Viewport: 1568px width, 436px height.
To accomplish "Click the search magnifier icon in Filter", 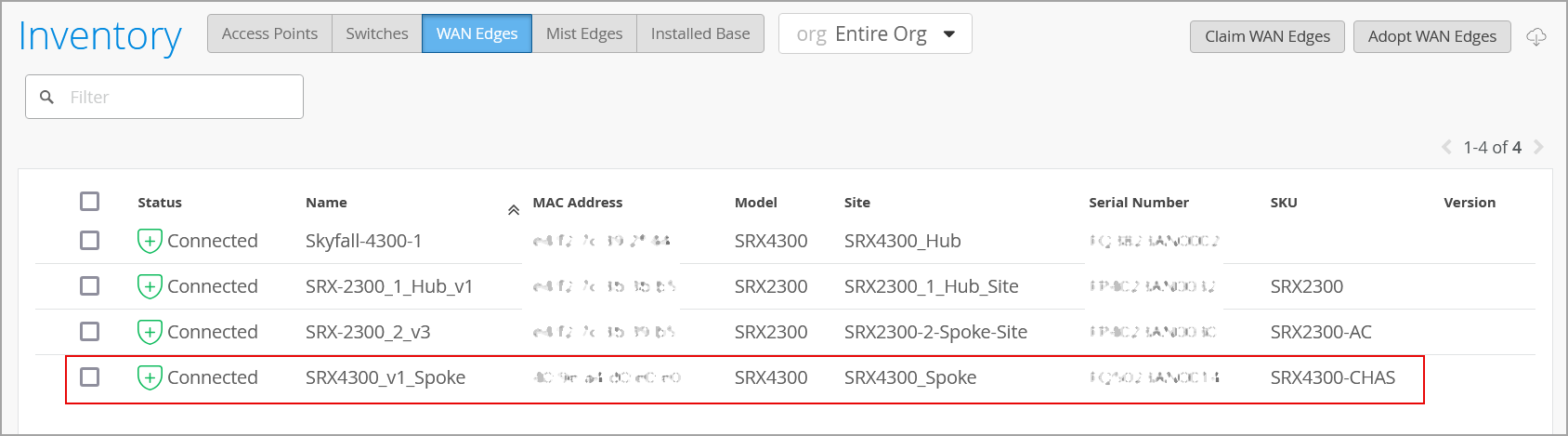I will pyautogui.click(x=47, y=97).
